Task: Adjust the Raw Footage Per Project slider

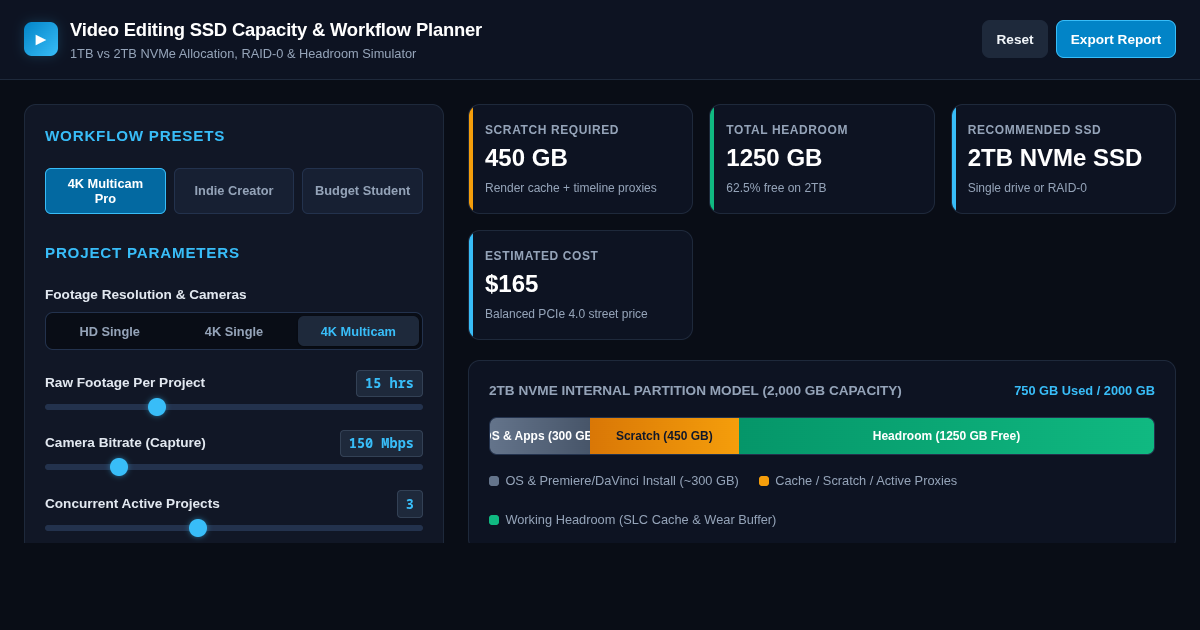Action: click(x=234, y=407)
